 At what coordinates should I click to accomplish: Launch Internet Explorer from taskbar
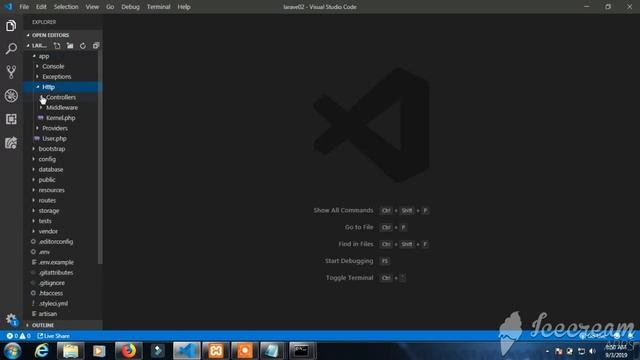pyautogui.click(x=41, y=351)
